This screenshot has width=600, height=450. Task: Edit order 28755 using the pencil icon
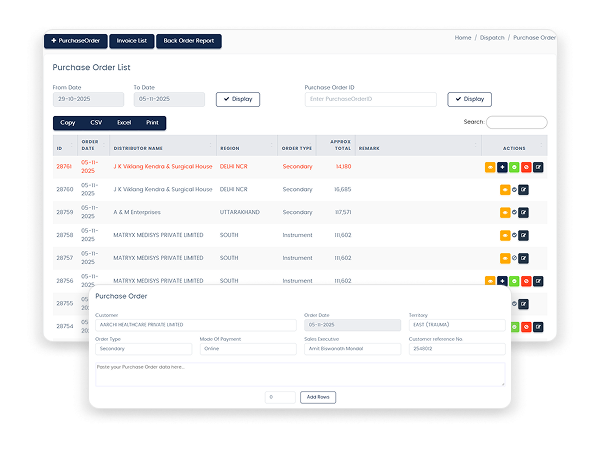click(523, 304)
